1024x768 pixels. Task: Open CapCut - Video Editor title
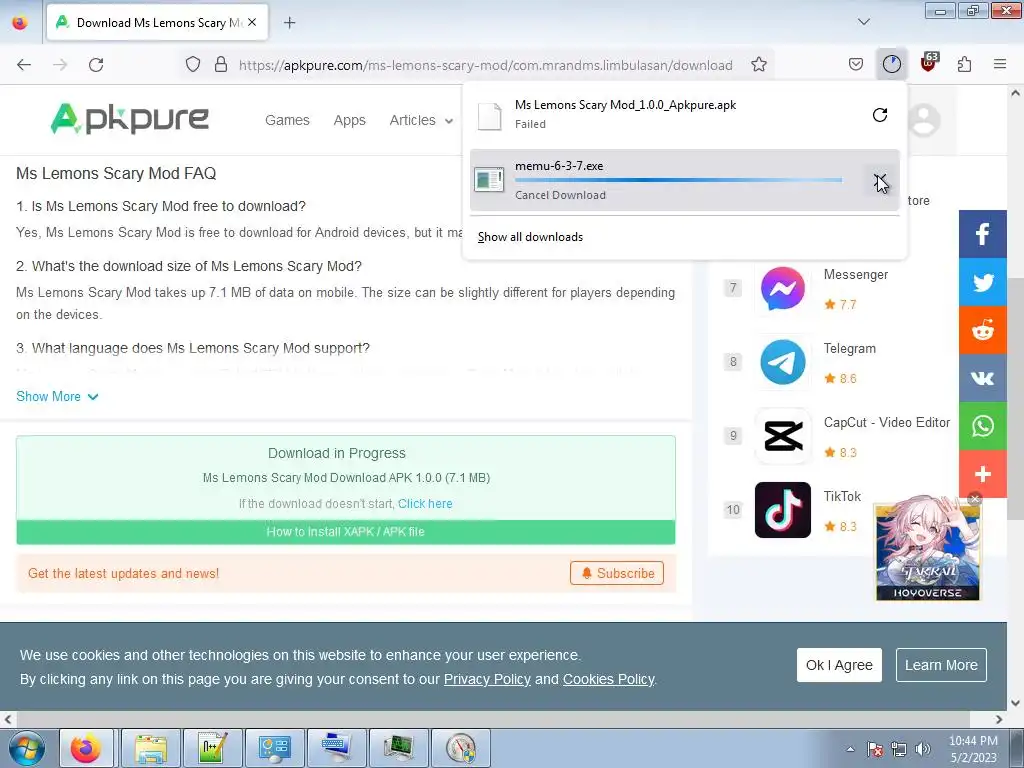pyautogui.click(x=887, y=423)
